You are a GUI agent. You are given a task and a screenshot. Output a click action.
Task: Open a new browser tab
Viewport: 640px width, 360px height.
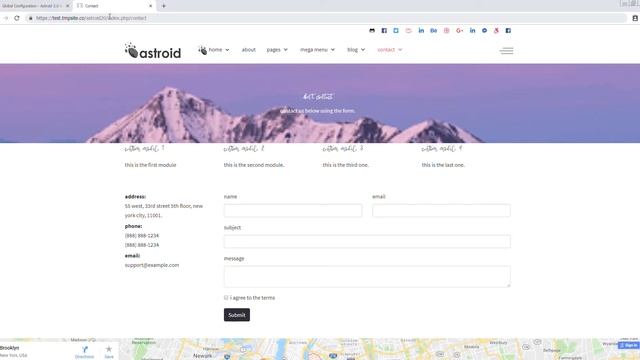click(x=164, y=6)
